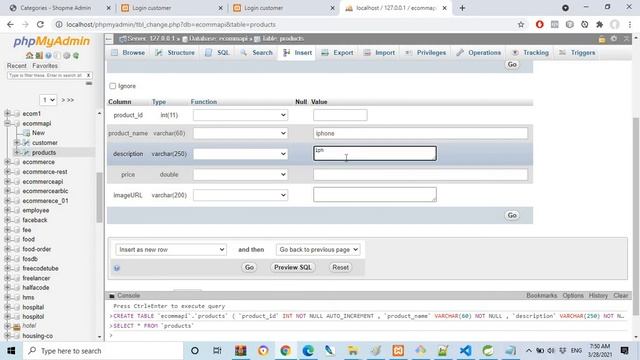
Task: Expand the customer table node
Action: [17, 142]
